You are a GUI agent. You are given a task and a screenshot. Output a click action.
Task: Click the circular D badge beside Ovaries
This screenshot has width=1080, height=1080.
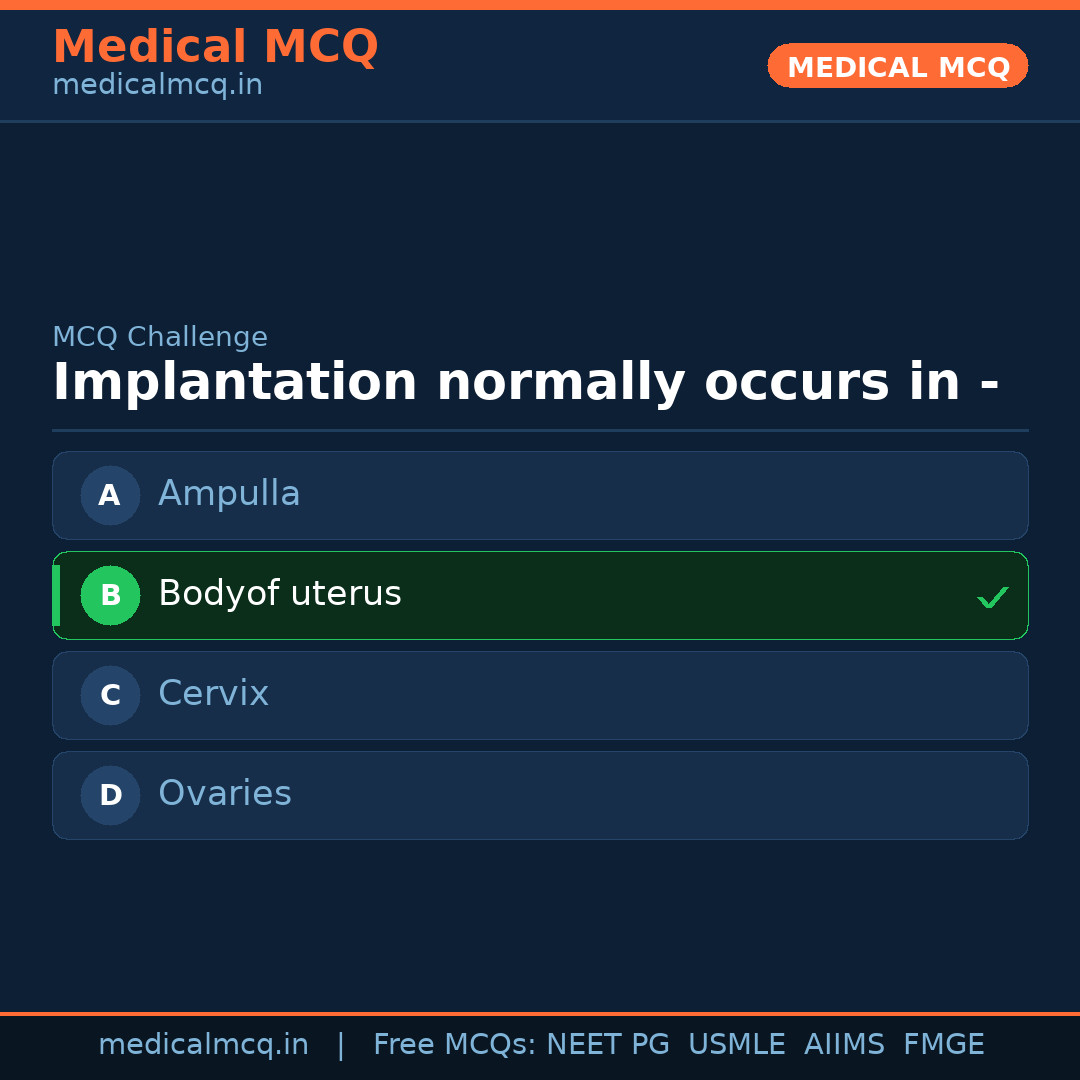pos(110,795)
